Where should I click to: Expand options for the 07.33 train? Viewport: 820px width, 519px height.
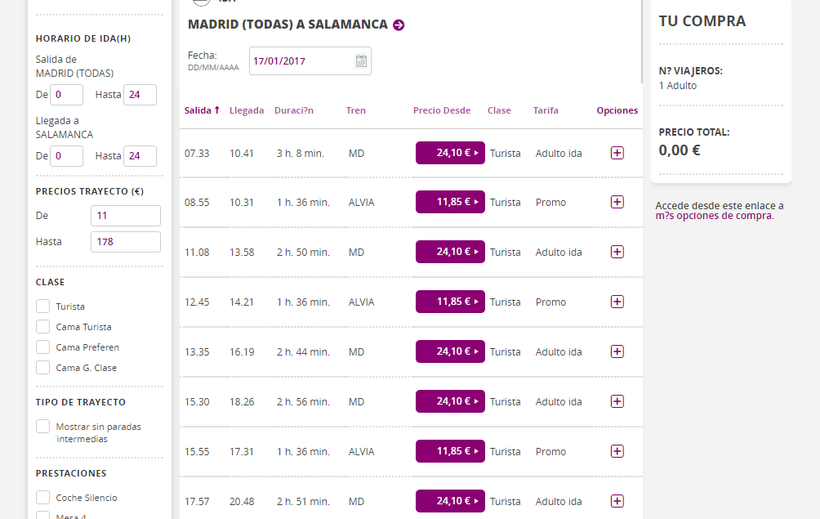[617, 153]
